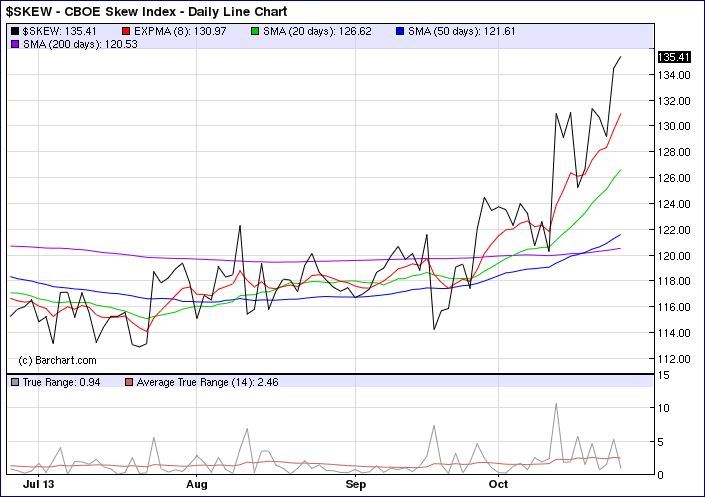The width and height of the screenshot is (705, 497).
Task: Click the 'SMA (20 days): 126.62' legend label
Action: pos(317,31)
